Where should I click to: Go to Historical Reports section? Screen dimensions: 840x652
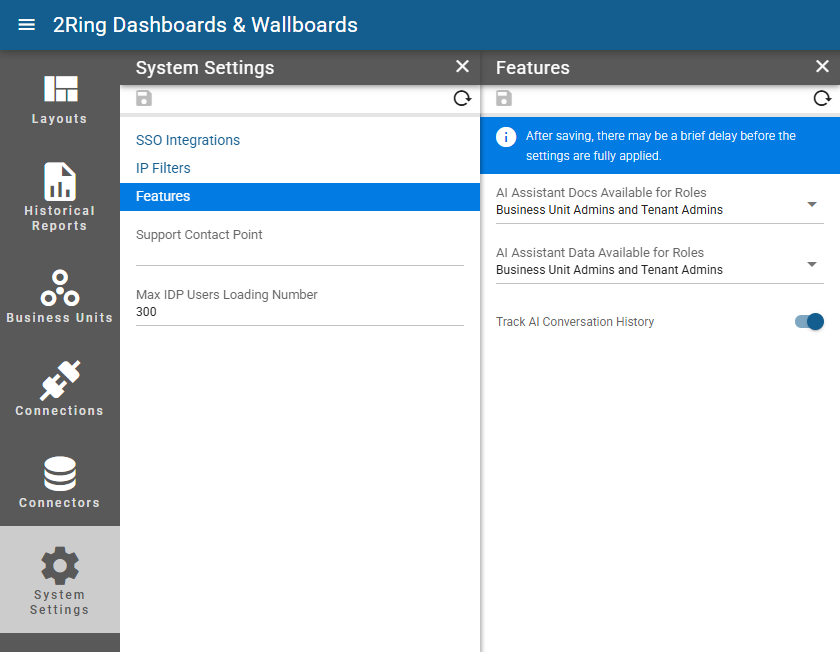[59, 197]
